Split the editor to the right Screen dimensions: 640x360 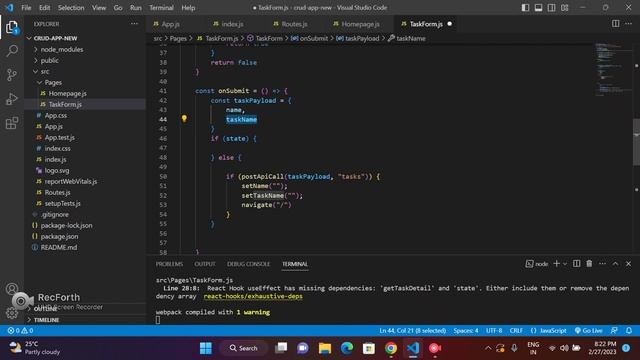[616, 24]
